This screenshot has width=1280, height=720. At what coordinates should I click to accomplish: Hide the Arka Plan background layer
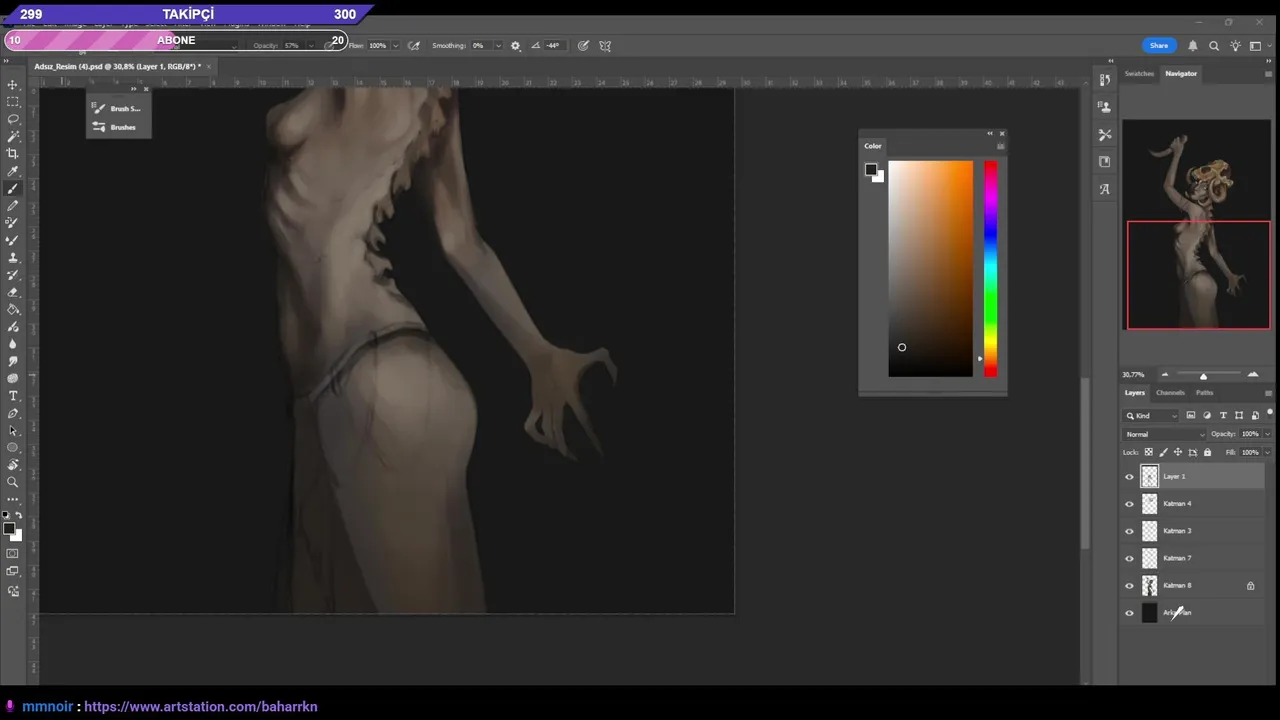pyautogui.click(x=1130, y=613)
